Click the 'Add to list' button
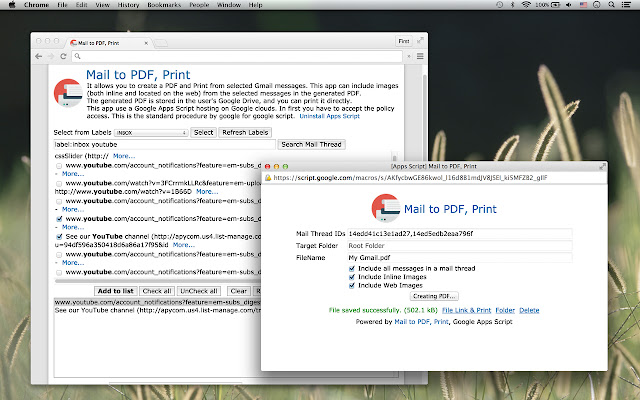Viewport: 640px width, 400px height. click(115, 290)
